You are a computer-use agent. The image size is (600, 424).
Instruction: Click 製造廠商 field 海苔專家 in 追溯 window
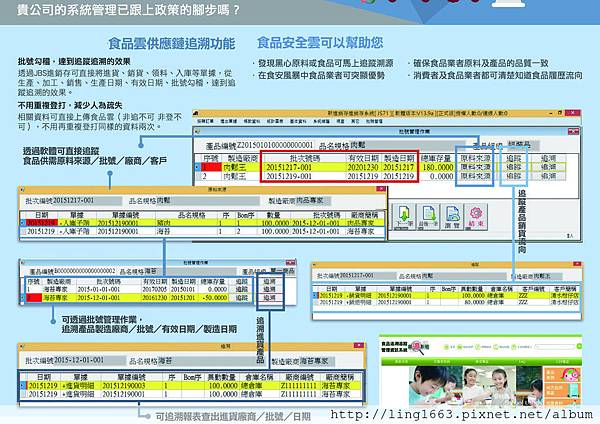coord(317,361)
